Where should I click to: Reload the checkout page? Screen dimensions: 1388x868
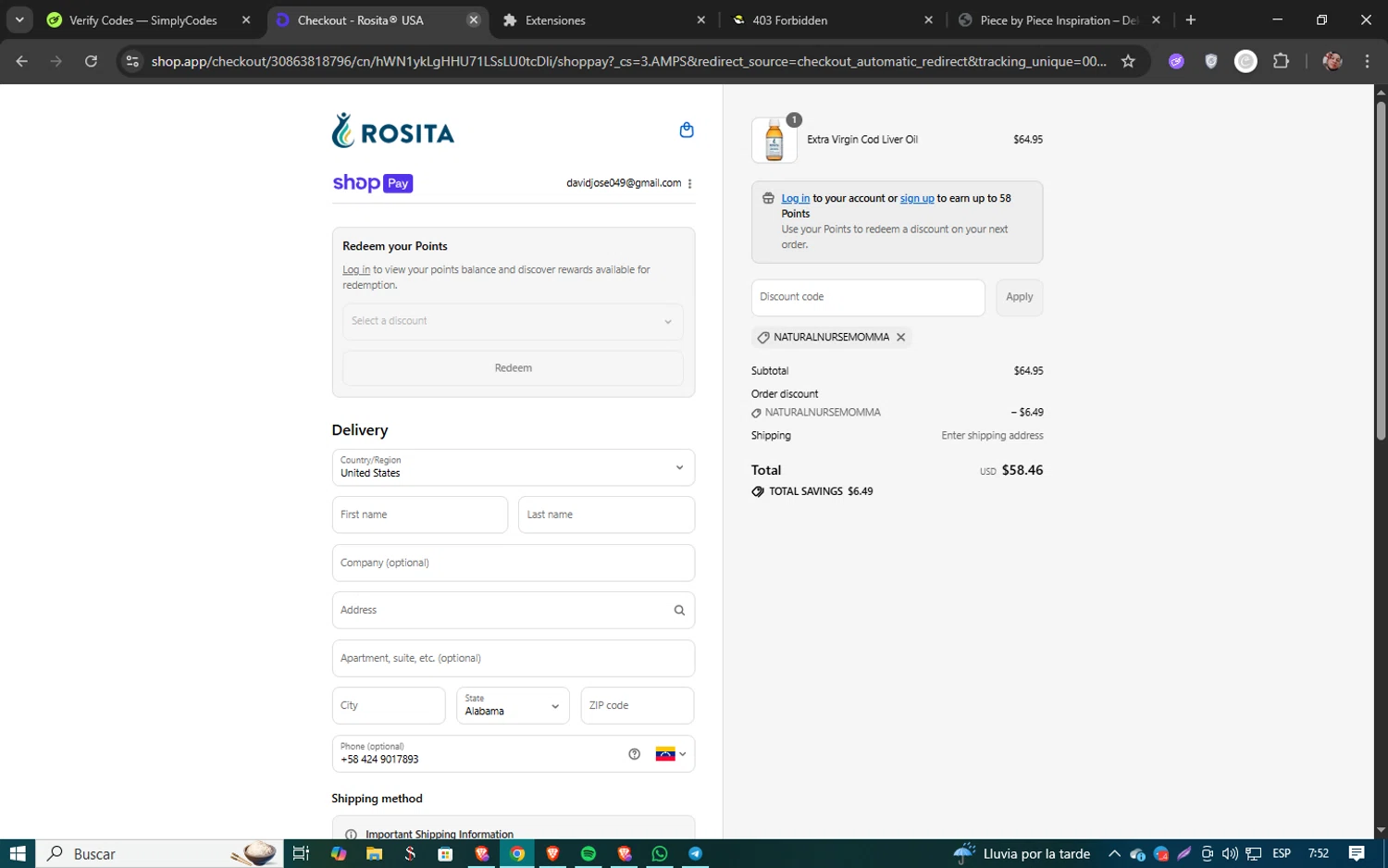tap(91, 61)
